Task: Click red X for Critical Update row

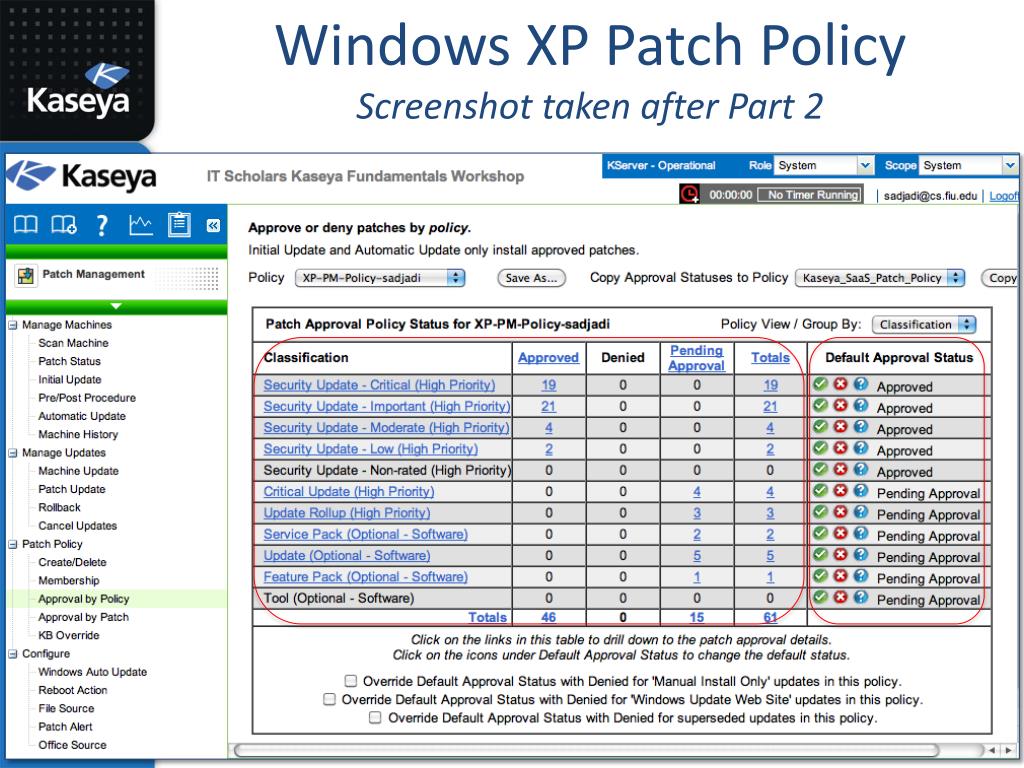Action: pos(840,490)
